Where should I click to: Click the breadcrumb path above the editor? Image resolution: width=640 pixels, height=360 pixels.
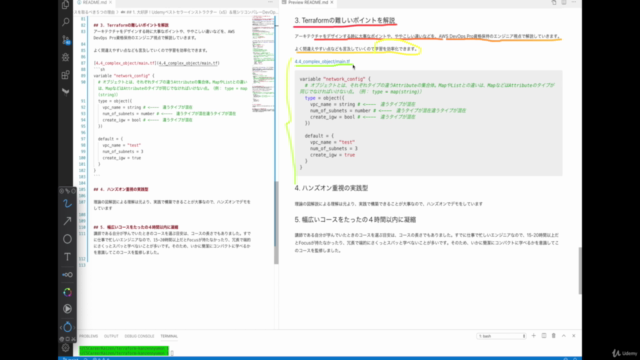coord(176,12)
